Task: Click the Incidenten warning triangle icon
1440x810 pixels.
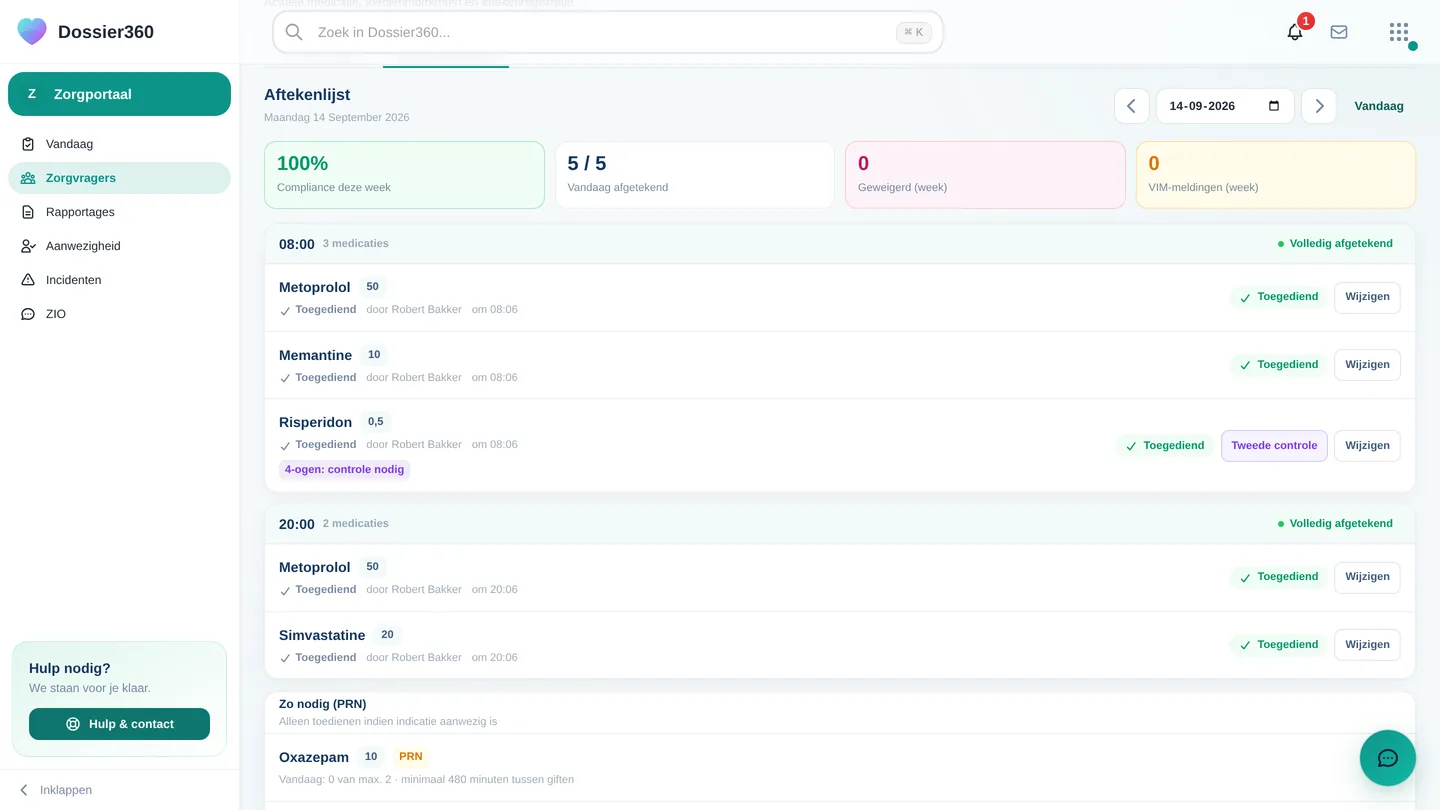Action: pos(28,280)
